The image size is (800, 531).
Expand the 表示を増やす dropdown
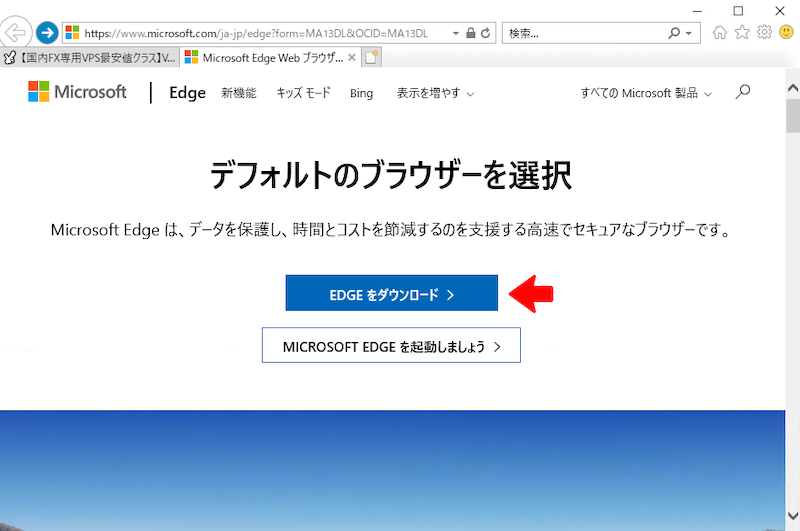(435, 93)
